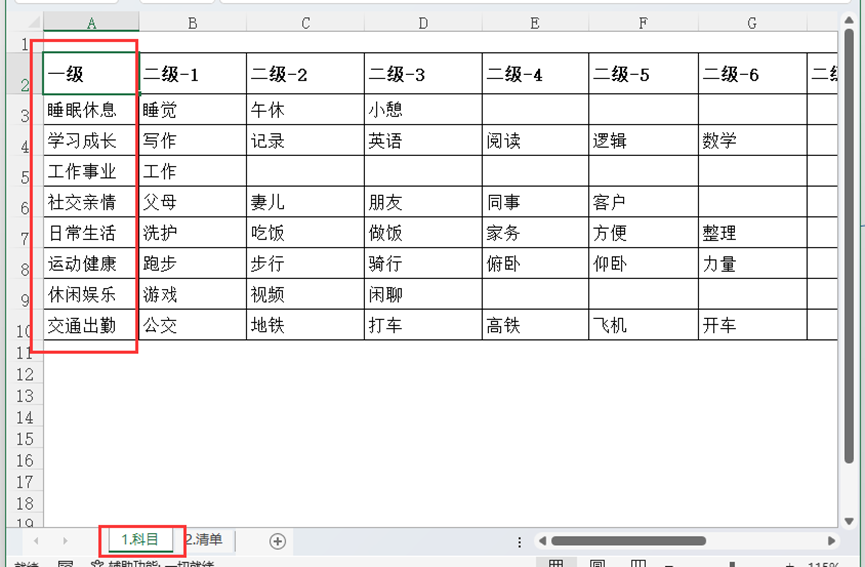Viewport: 865px width, 567px height.
Task: Open the 2.清单 sheet tab
Action: (205, 539)
